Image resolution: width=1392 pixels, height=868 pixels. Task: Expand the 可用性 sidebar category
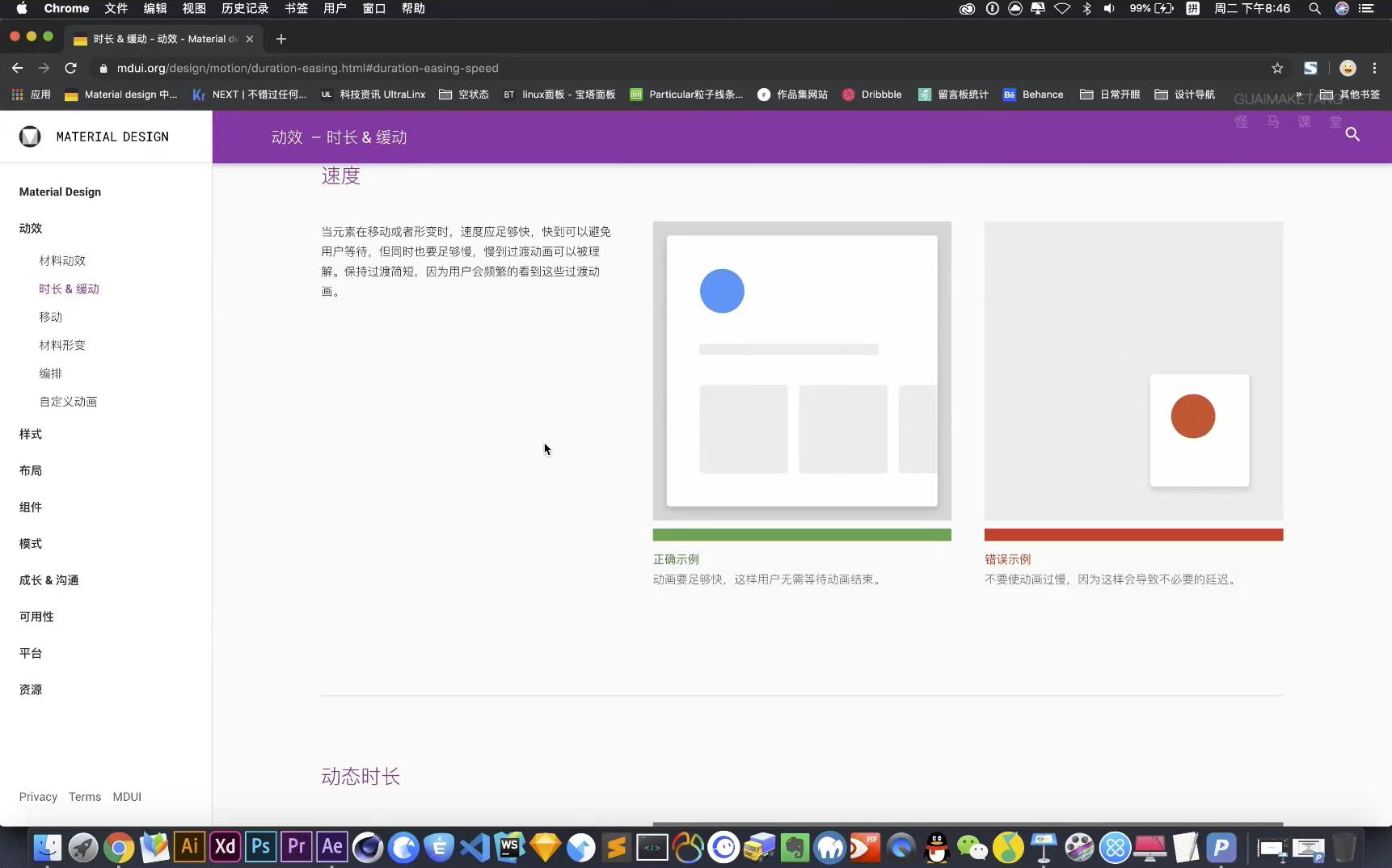coord(36,617)
